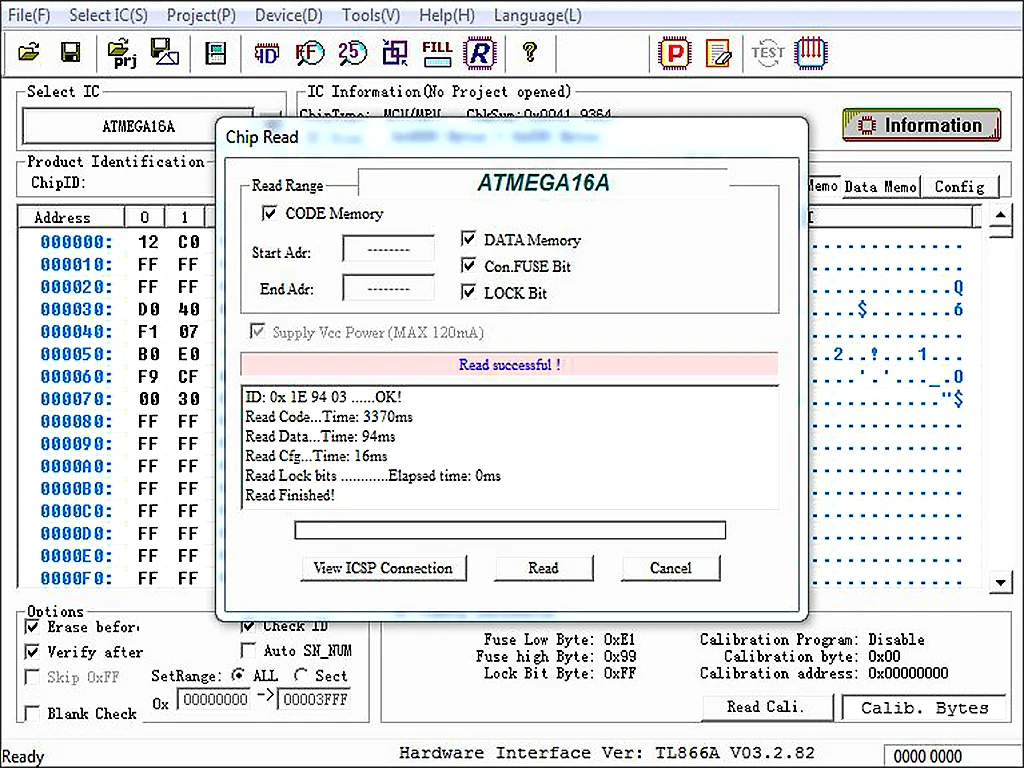Toggle the Con.FUSE Bit checkbox
The height and width of the screenshot is (768, 1024).
[468, 266]
